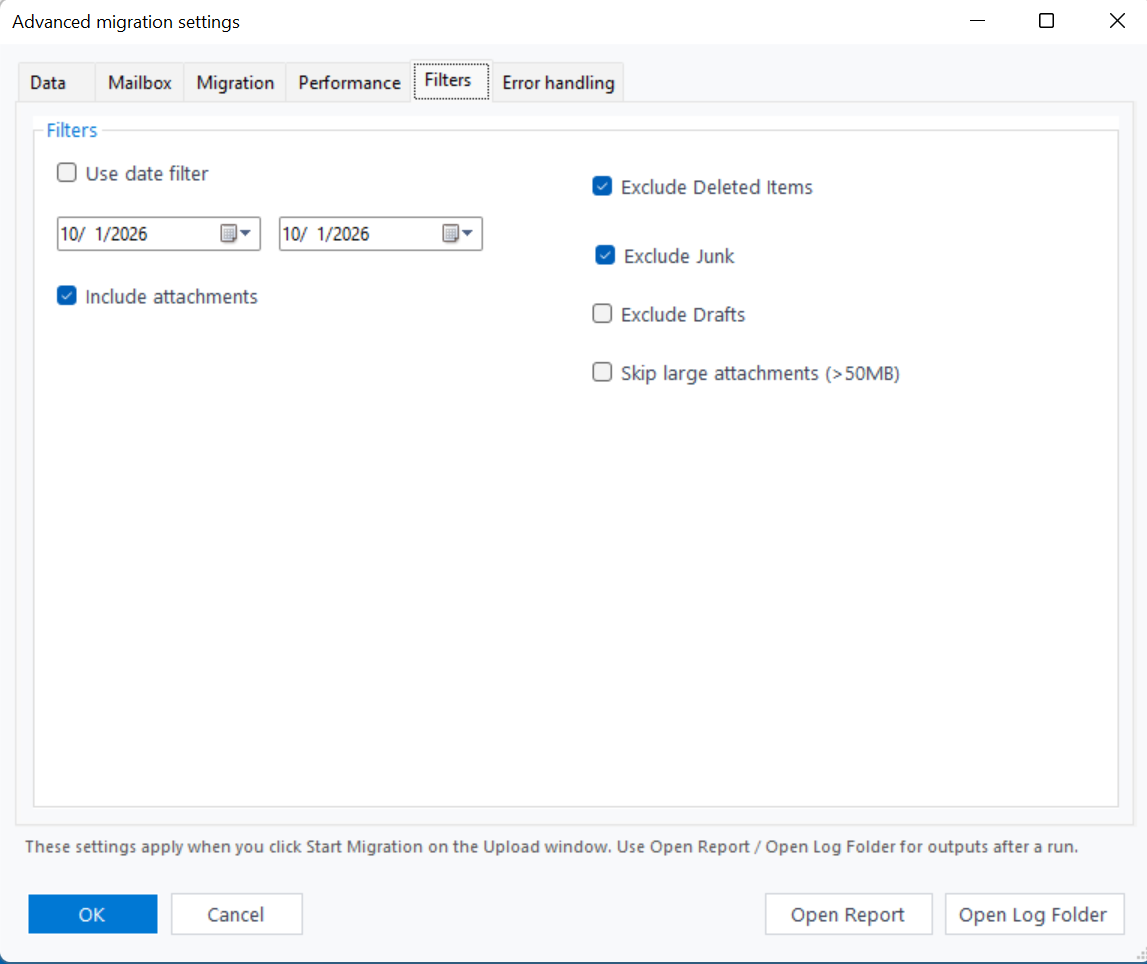Open the Migration tab
Image resolution: width=1147 pixels, height=964 pixels.
pyautogui.click(x=235, y=83)
